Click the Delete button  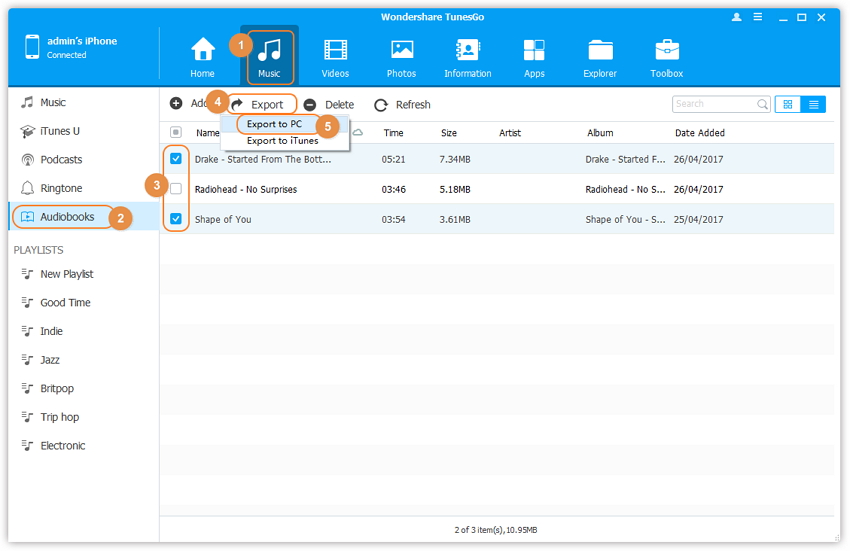pos(329,105)
